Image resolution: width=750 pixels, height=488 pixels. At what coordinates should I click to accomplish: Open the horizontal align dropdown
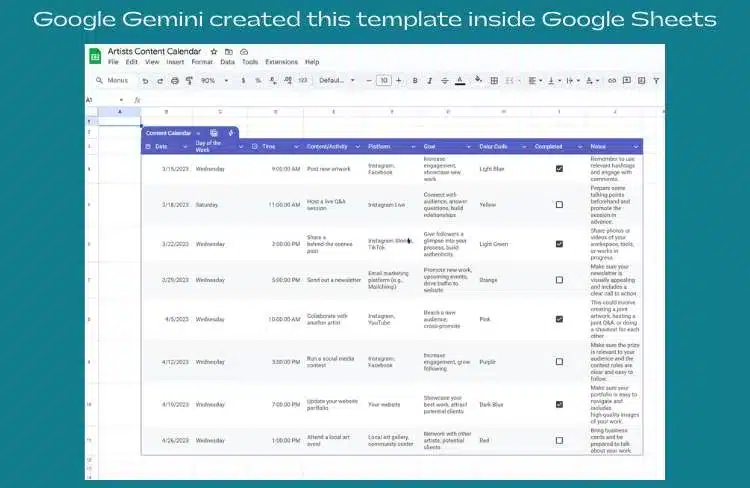535,81
